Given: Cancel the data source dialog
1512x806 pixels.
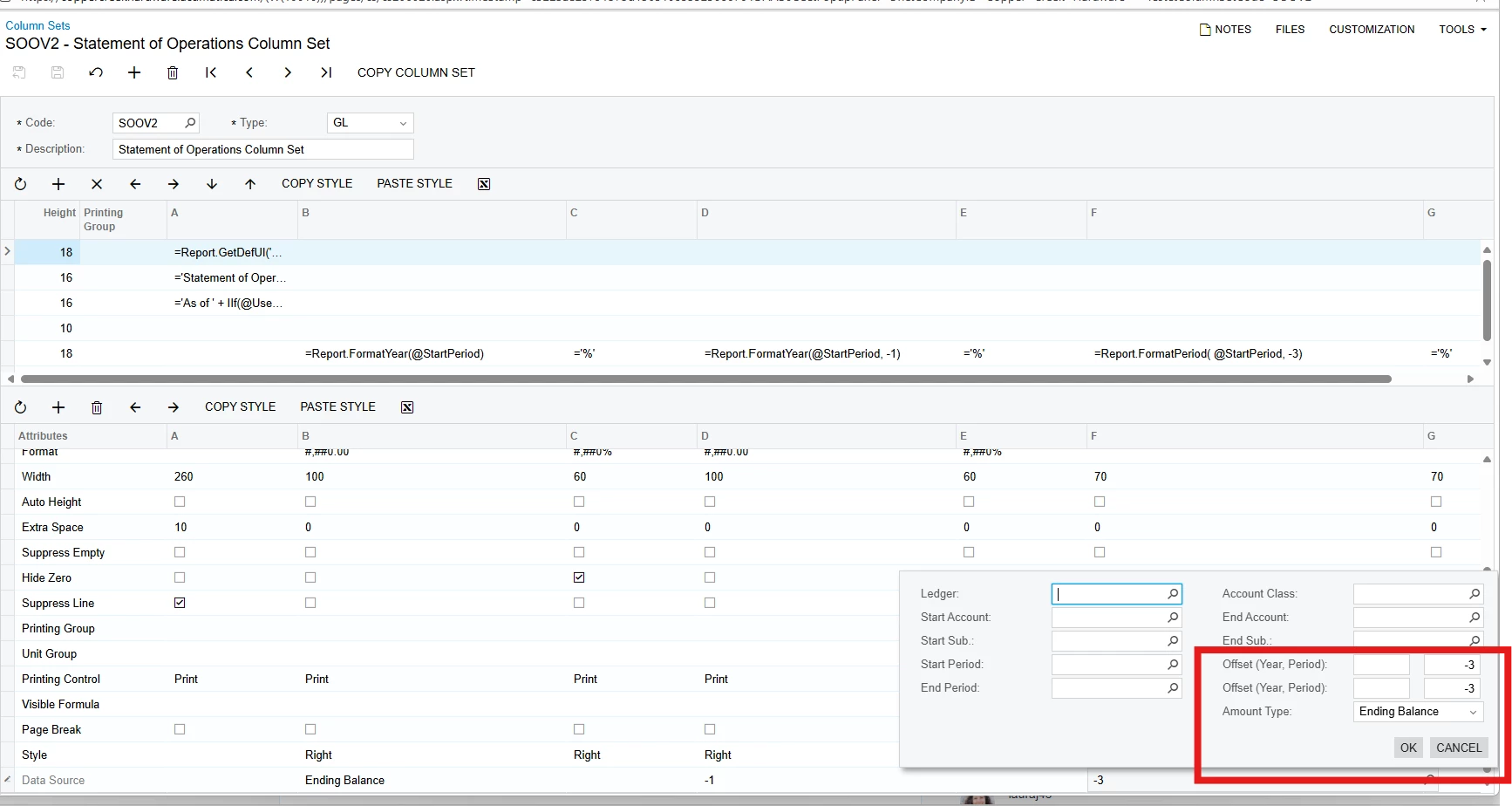Looking at the screenshot, I should pyautogui.click(x=1459, y=748).
